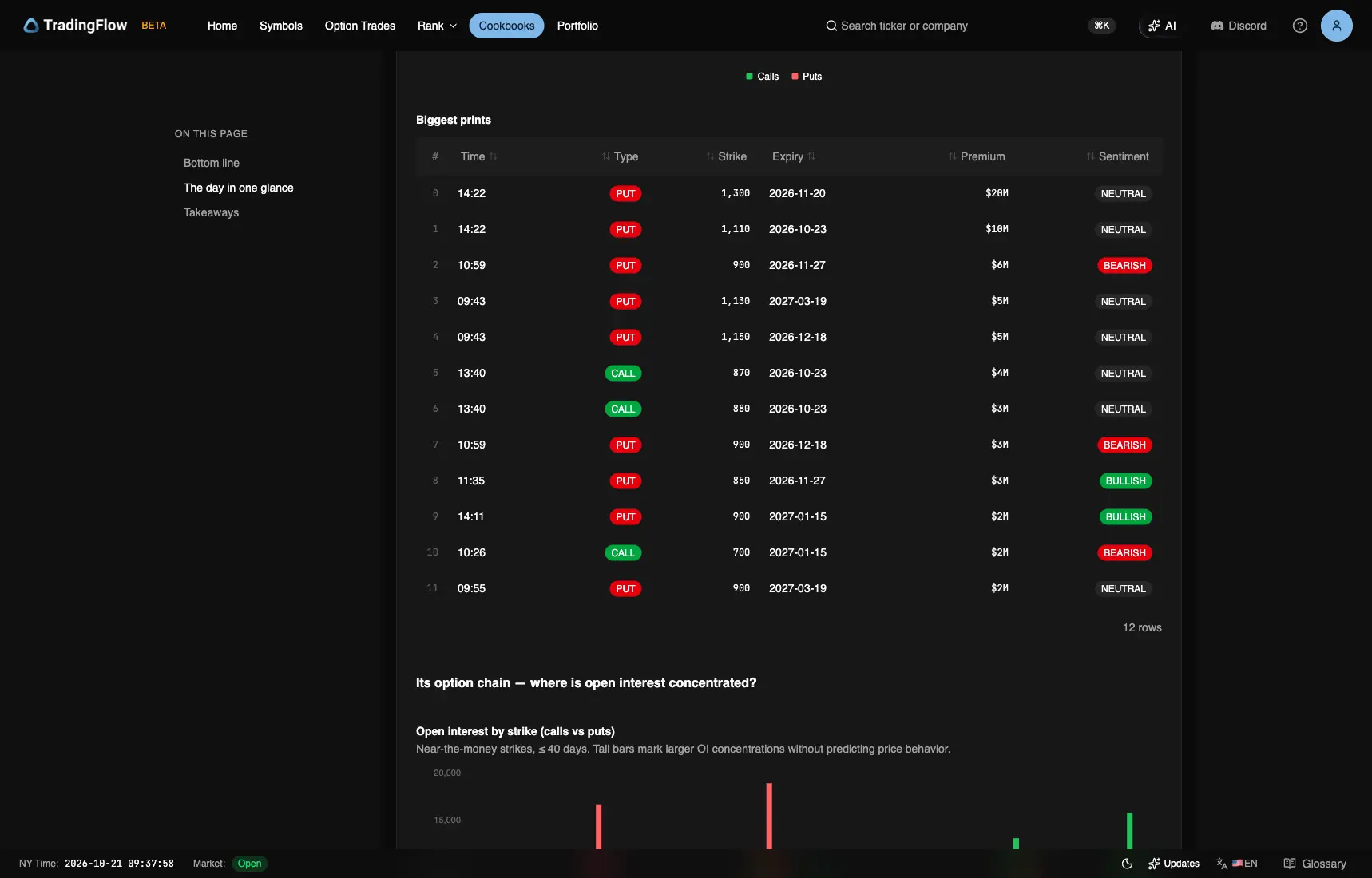Open Option Trades page
The width and height of the screenshot is (1372, 878).
coord(360,26)
